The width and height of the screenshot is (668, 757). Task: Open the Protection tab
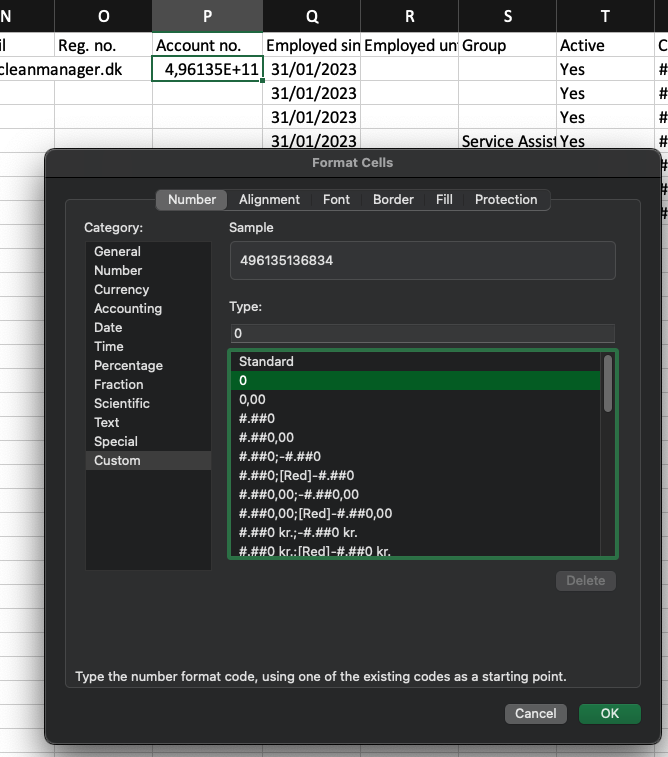click(x=506, y=199)
